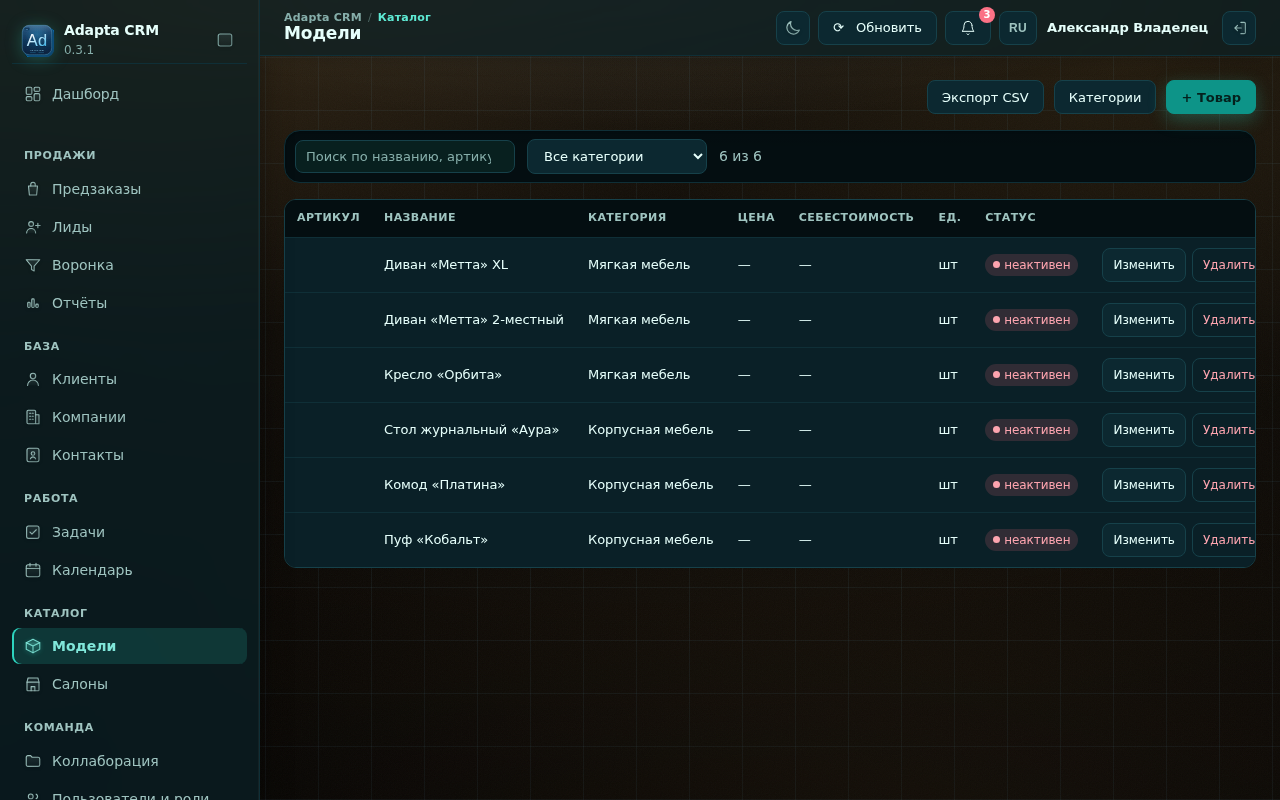This screenshot has height=800, width=1280.
Task: Edit Диван «Метта» XL via Изменить
Action: 1144,265
